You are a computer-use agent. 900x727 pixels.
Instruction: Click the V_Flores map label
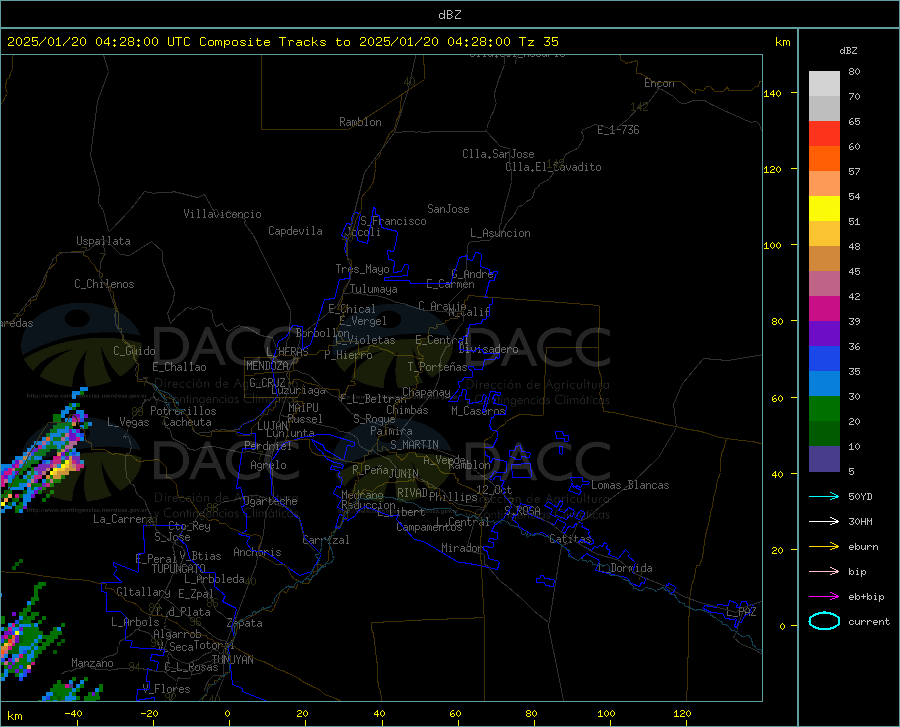pyautogui.click(x=166, y=689)
